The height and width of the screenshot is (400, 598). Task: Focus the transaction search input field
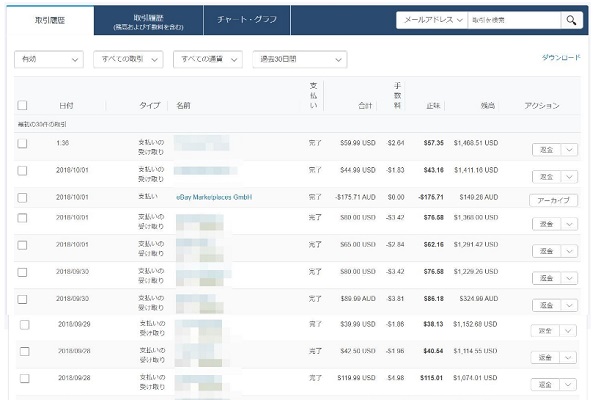pyautogui.click(x=514, y=20)
